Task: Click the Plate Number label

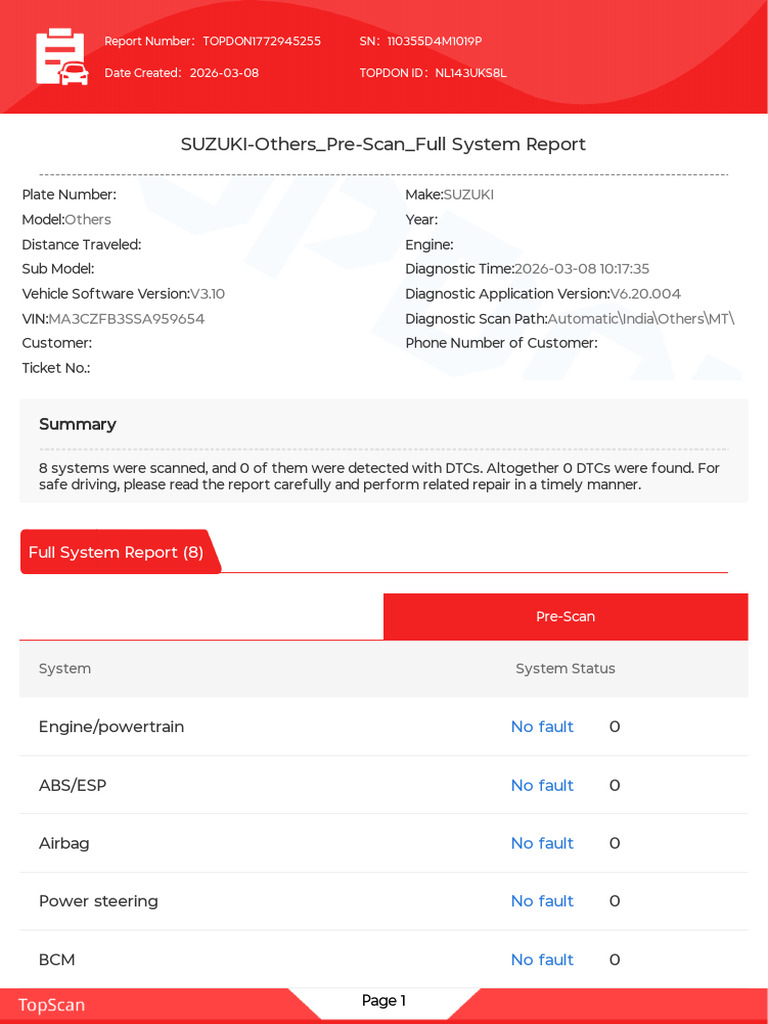Action: tap(69, 195)
